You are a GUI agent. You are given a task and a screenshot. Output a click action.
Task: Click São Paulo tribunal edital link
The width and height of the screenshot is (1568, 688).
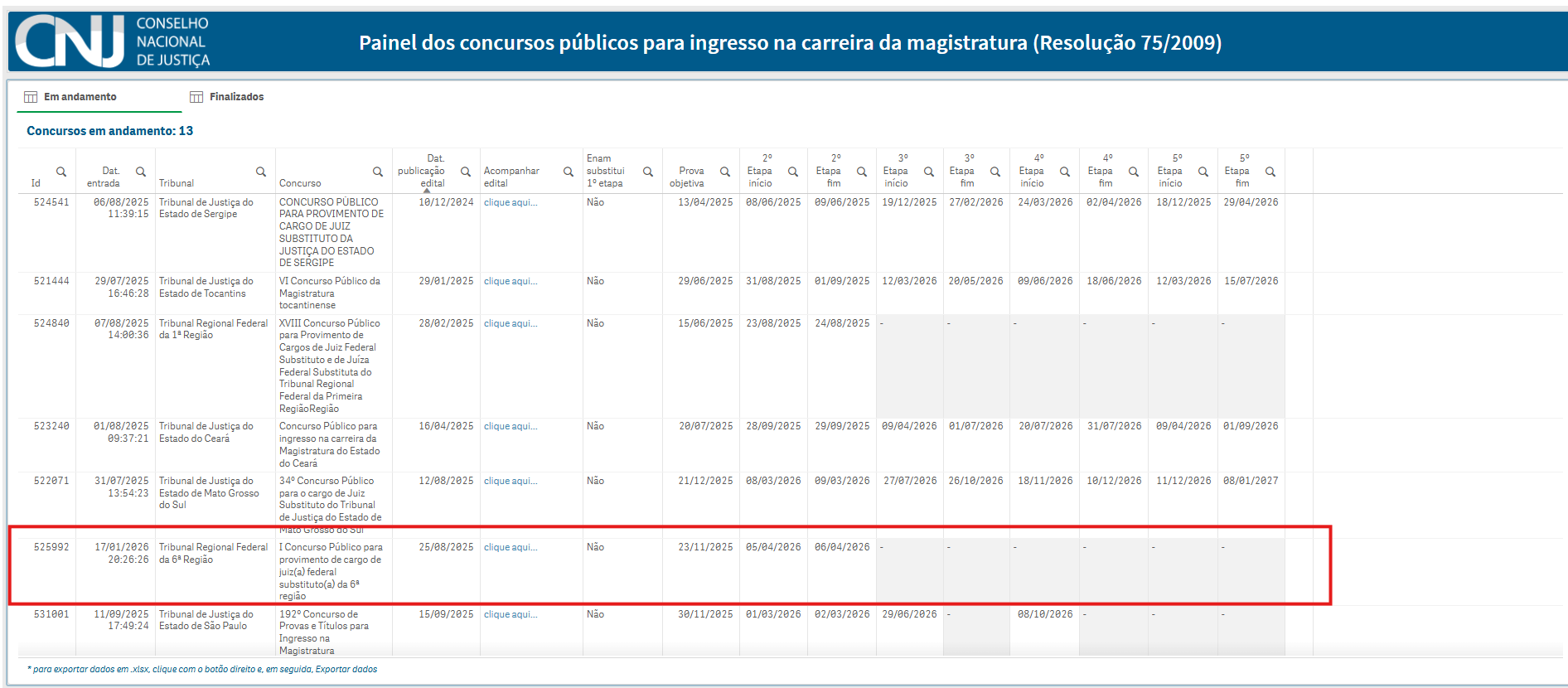(x=511, y=614)
